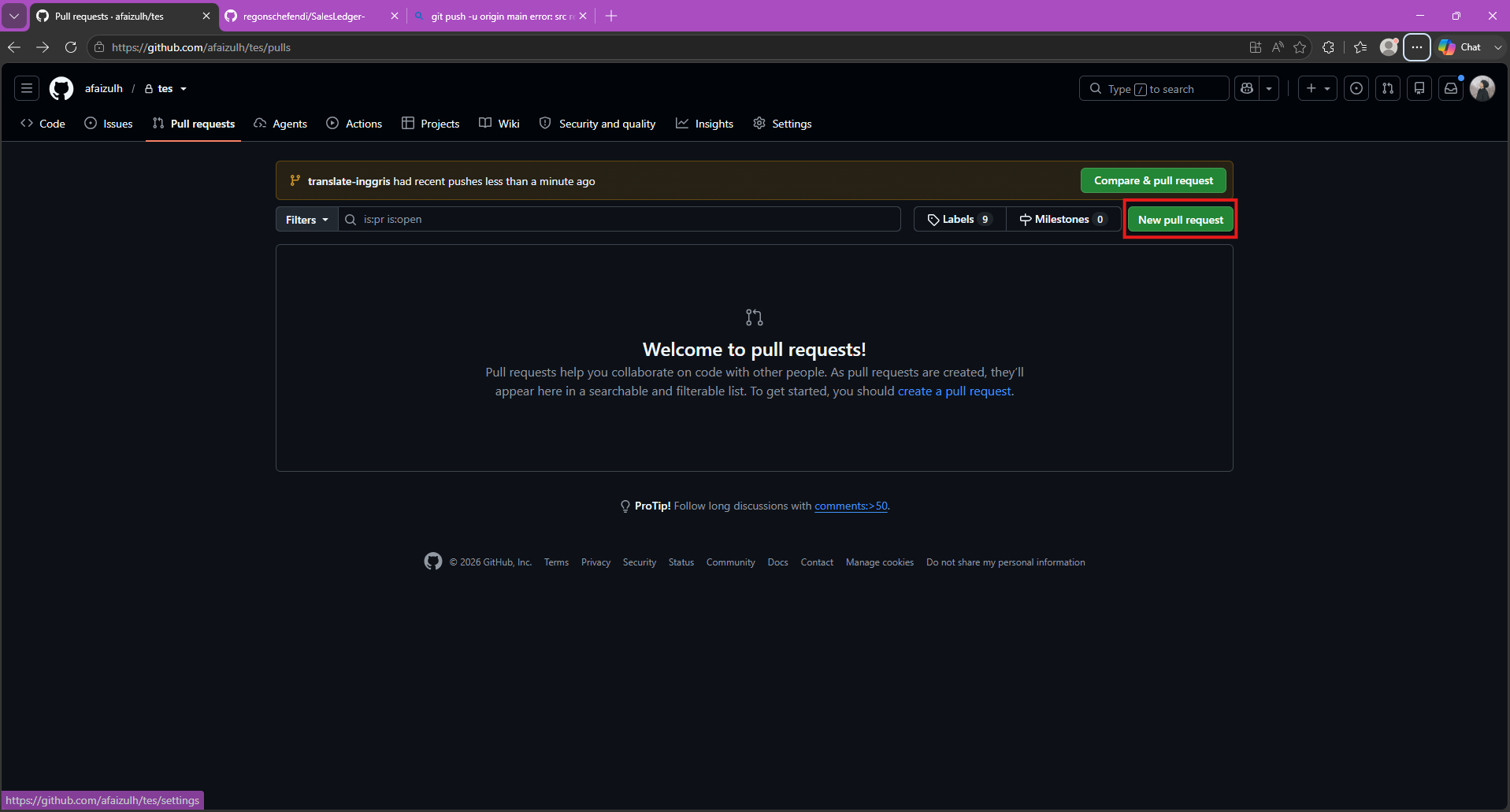Open the browser split screen icon
Image resolution: width=1510 pixels, height=812 pixels.
point(1256,47)
